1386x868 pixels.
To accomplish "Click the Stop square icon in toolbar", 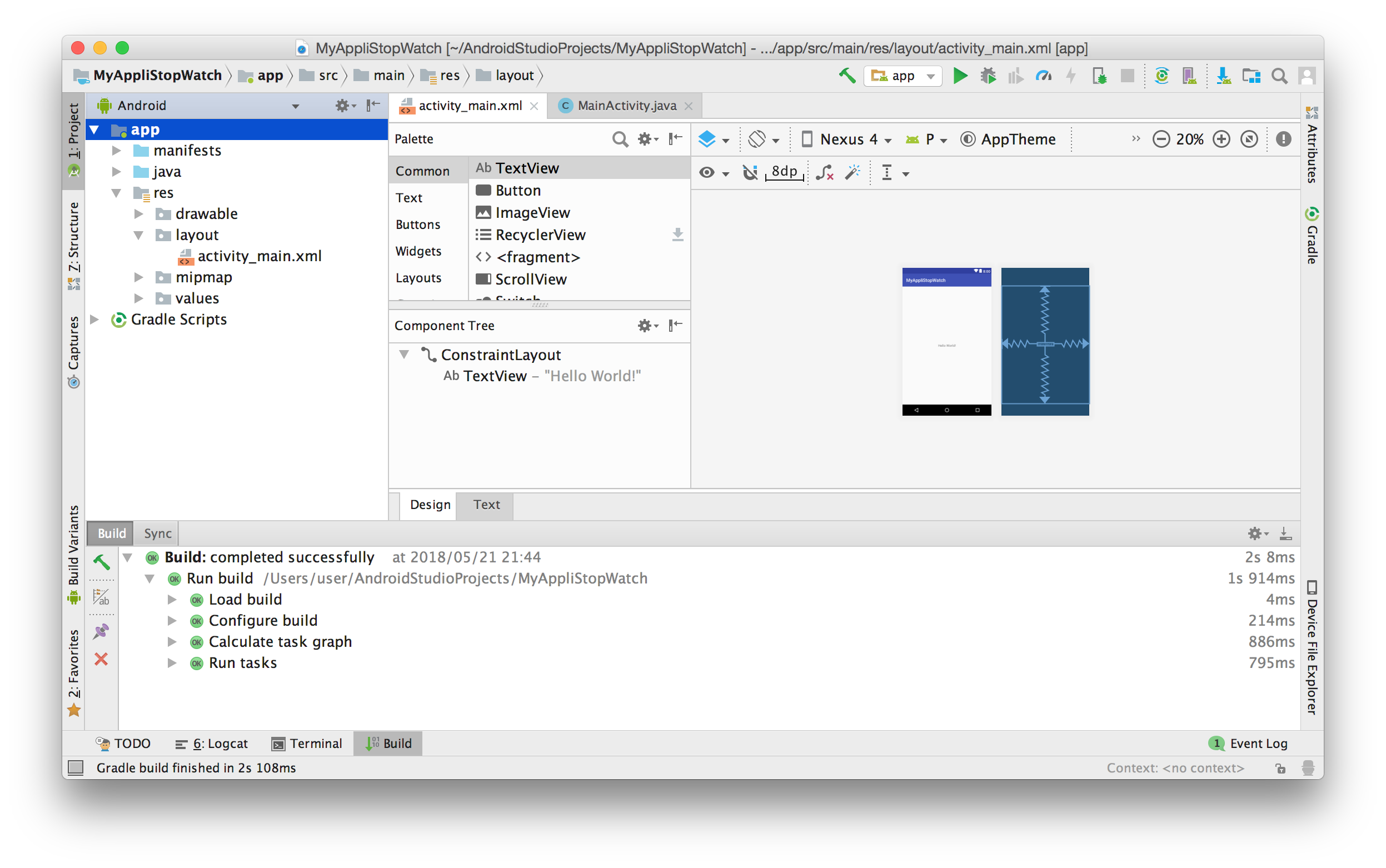I will tap(1127, 76).
